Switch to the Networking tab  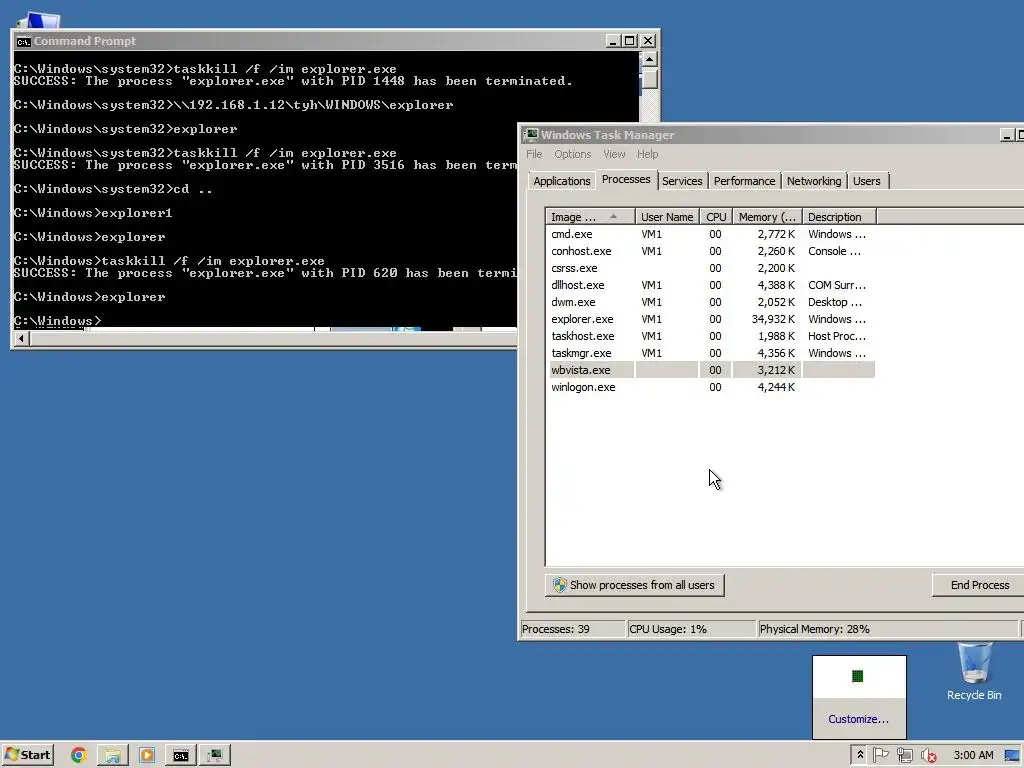[x=814, y=181]
